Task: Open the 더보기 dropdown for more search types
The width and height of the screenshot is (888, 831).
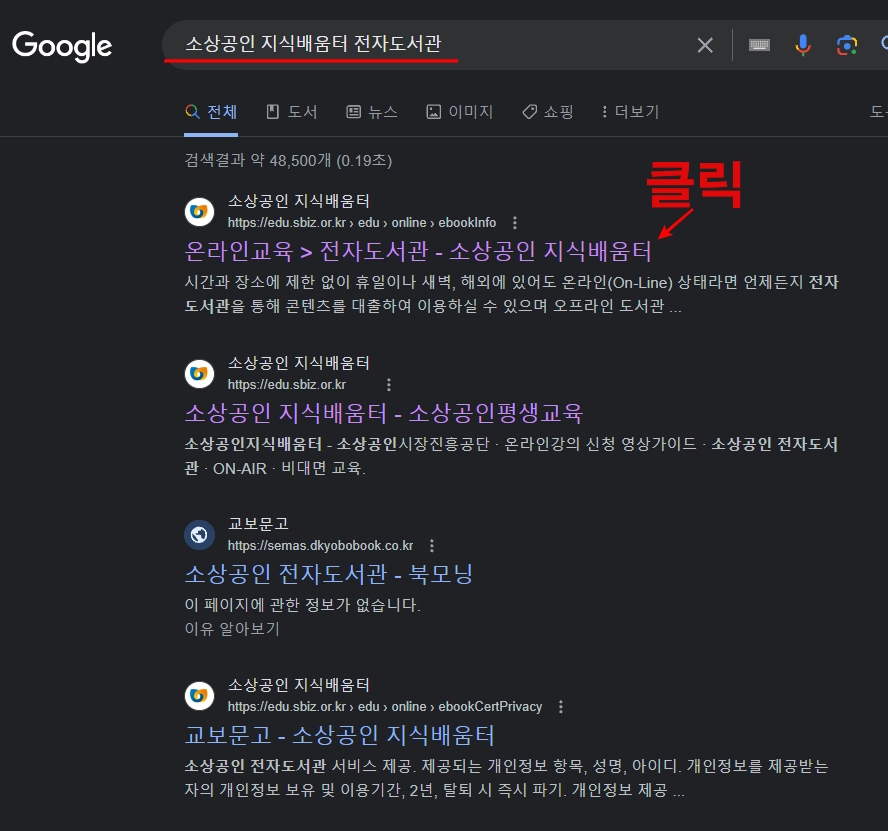Action: pos(629,111)
